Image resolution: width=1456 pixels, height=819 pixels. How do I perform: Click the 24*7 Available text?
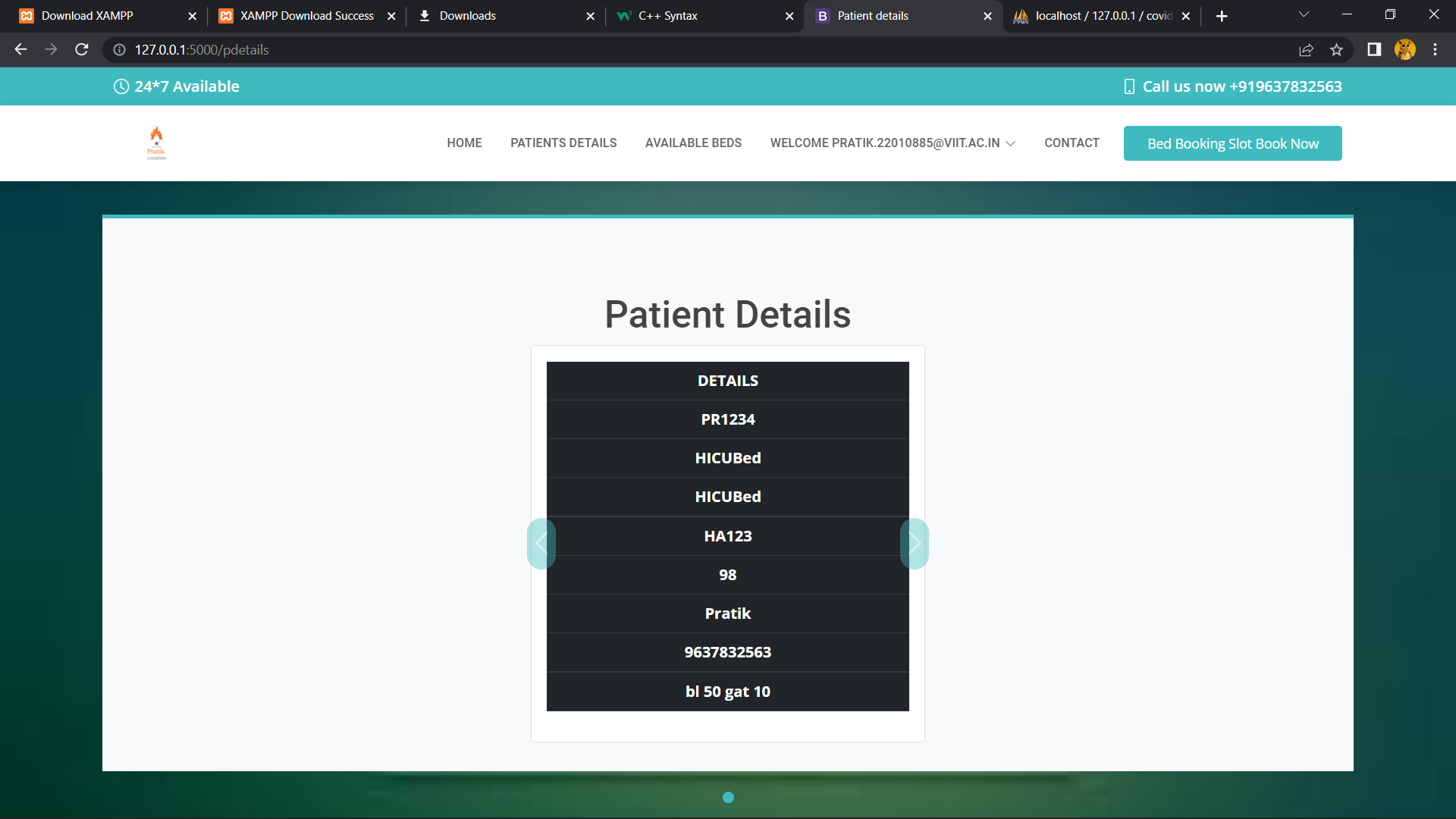tap(187, 86)
